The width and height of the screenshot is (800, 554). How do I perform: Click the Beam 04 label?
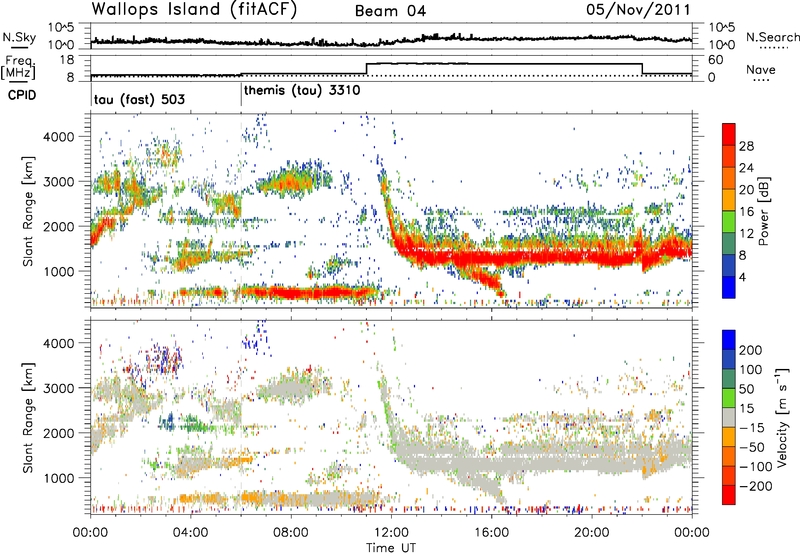coord(390,11)
